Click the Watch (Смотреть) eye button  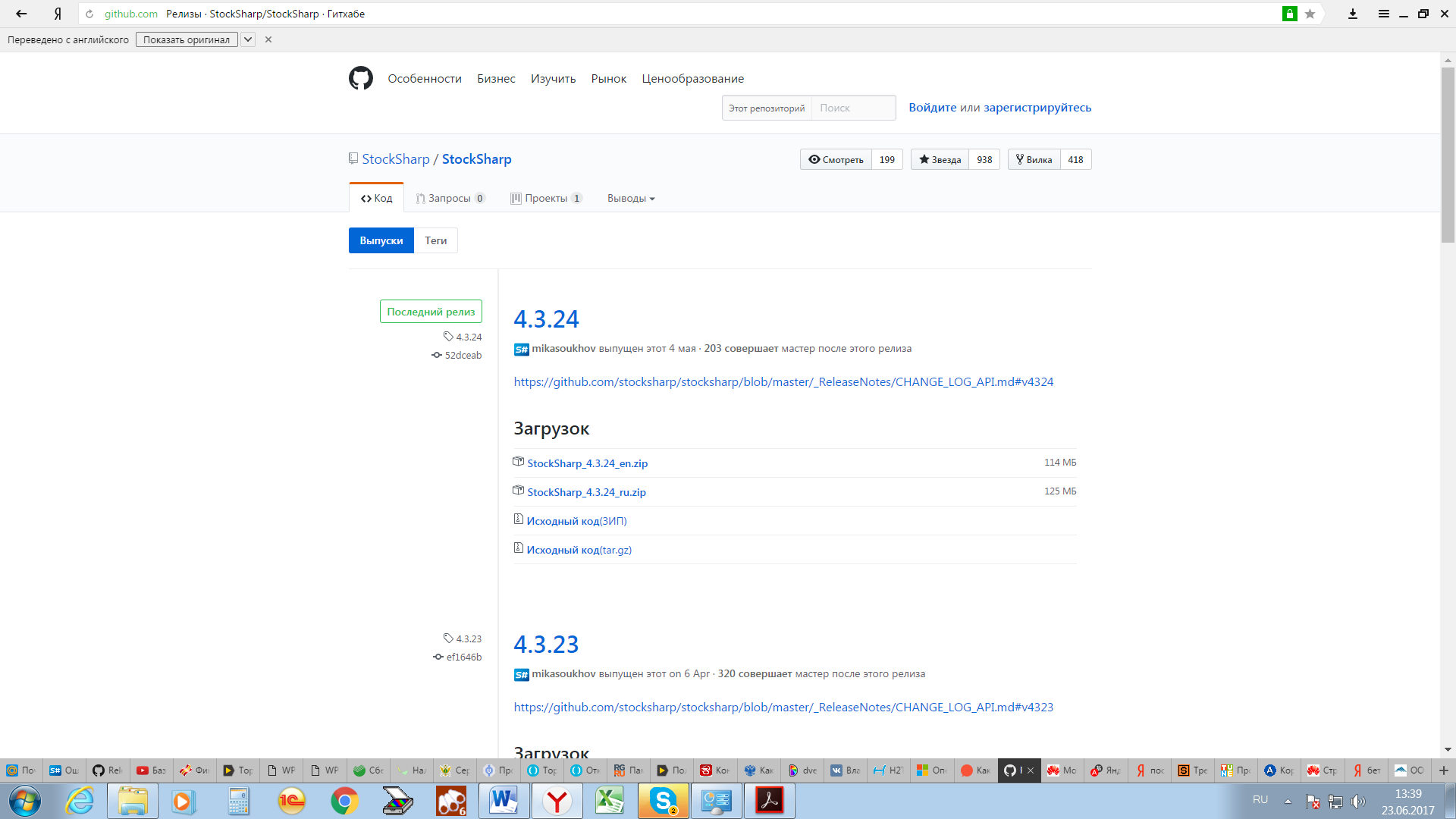click(x=836, y=159)
